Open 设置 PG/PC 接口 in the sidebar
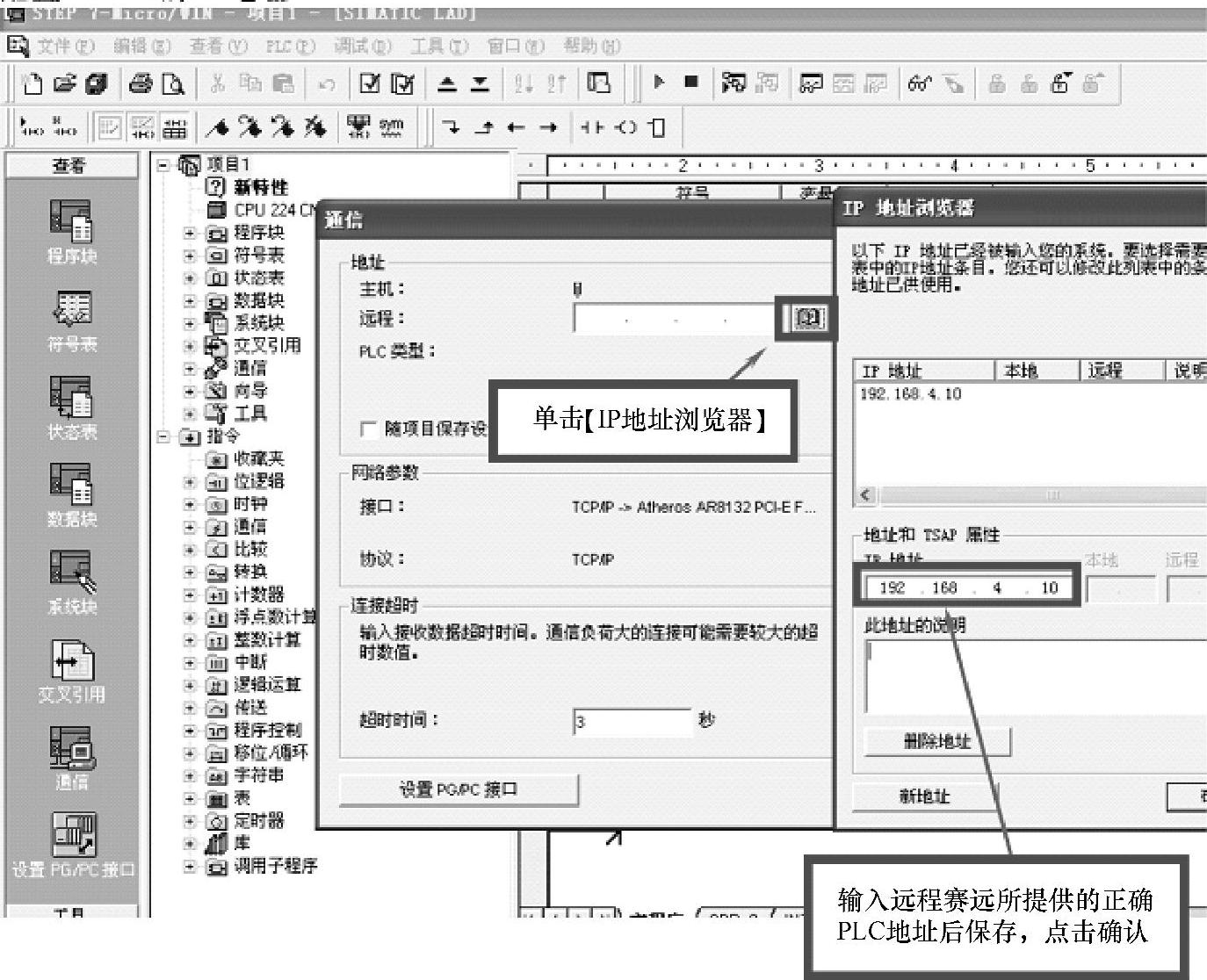 point(73,845)
